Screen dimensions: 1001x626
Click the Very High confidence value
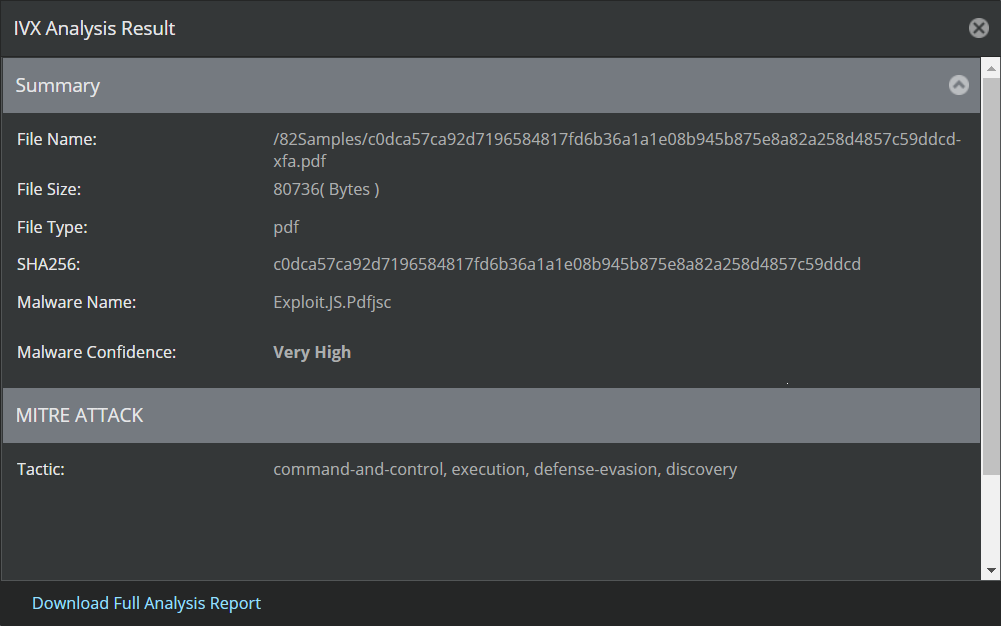(x=312, y=352)
